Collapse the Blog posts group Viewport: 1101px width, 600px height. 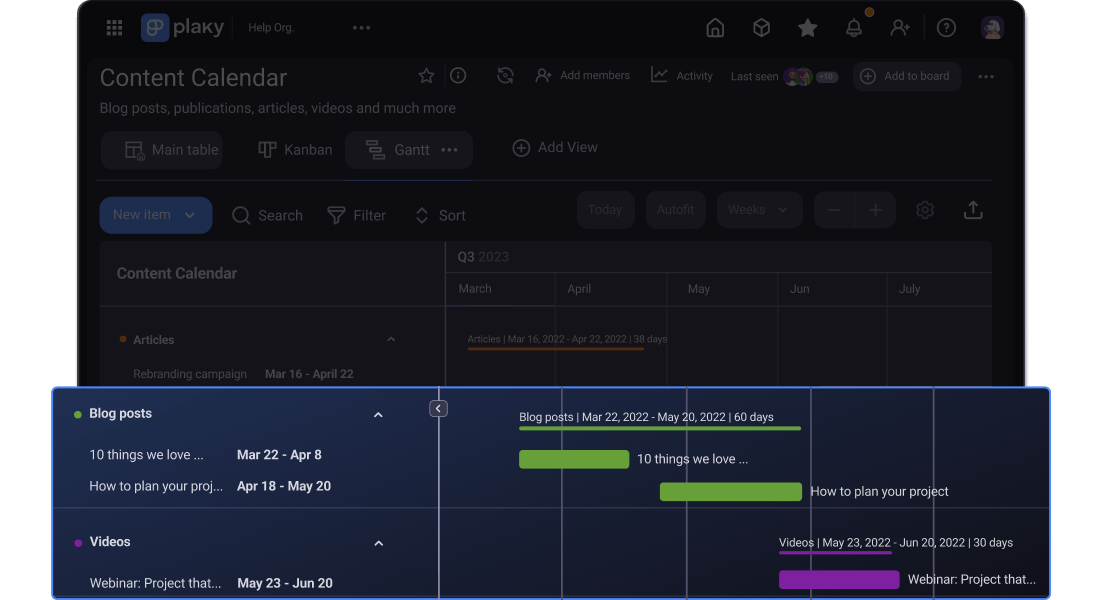point(378,413)
